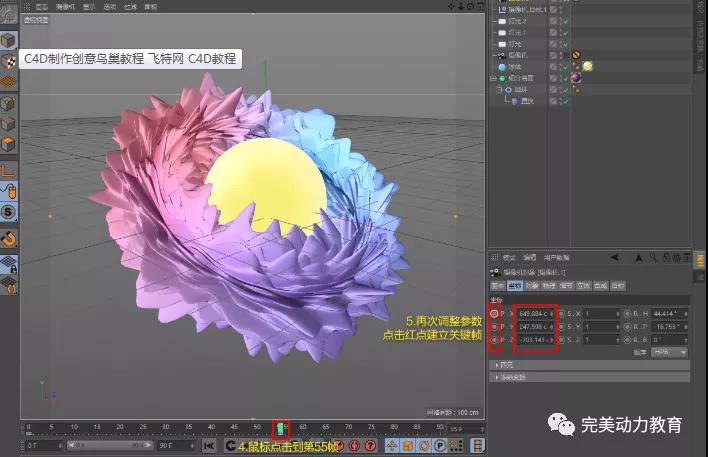Click the yellow material tag on sphere
708x457 pixels.
point(589,66)
